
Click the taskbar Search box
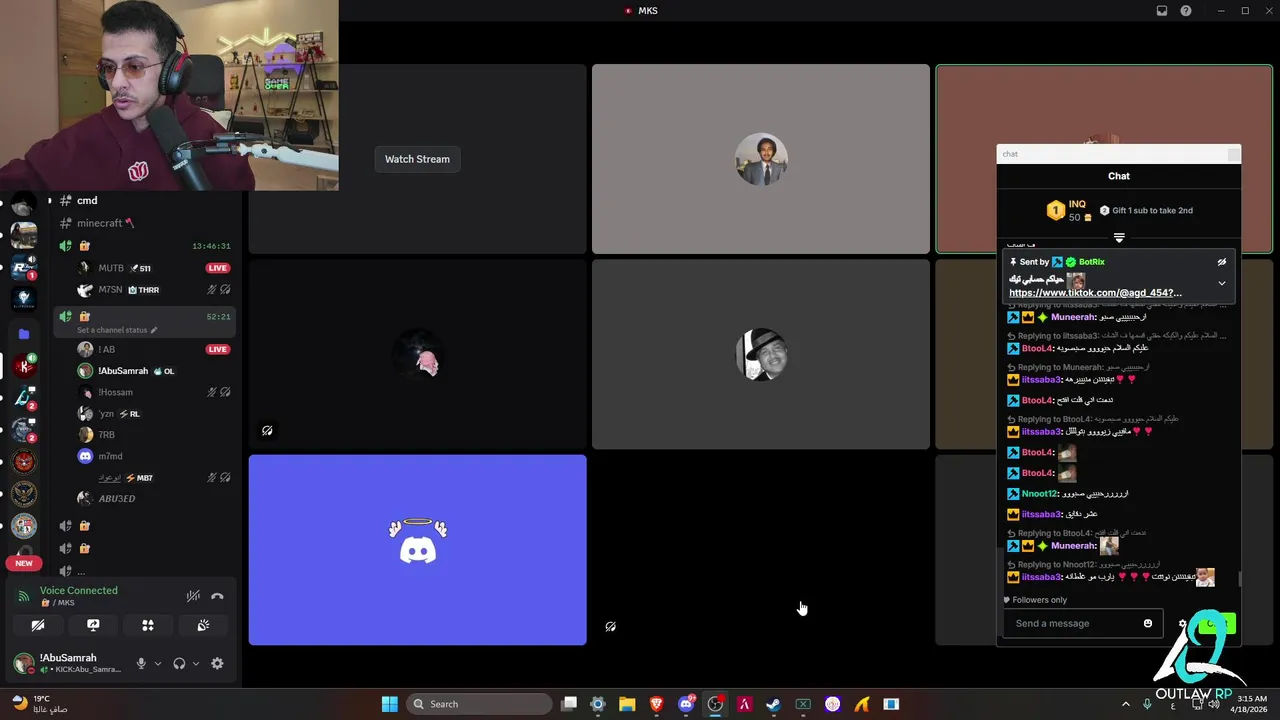[x=477, y=704]
